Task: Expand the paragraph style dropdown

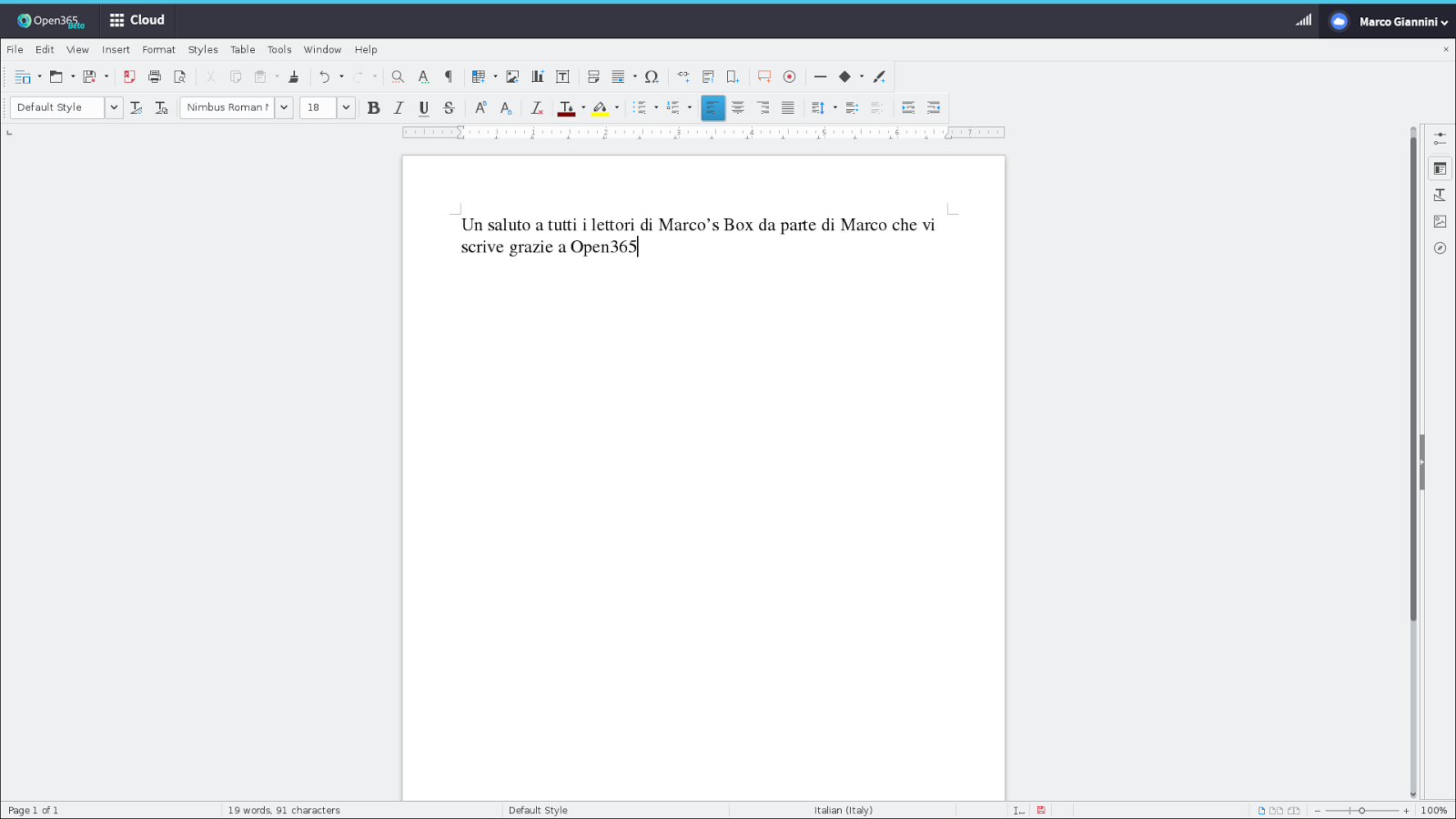Action: pyautogui.click(x=114, y=108)
